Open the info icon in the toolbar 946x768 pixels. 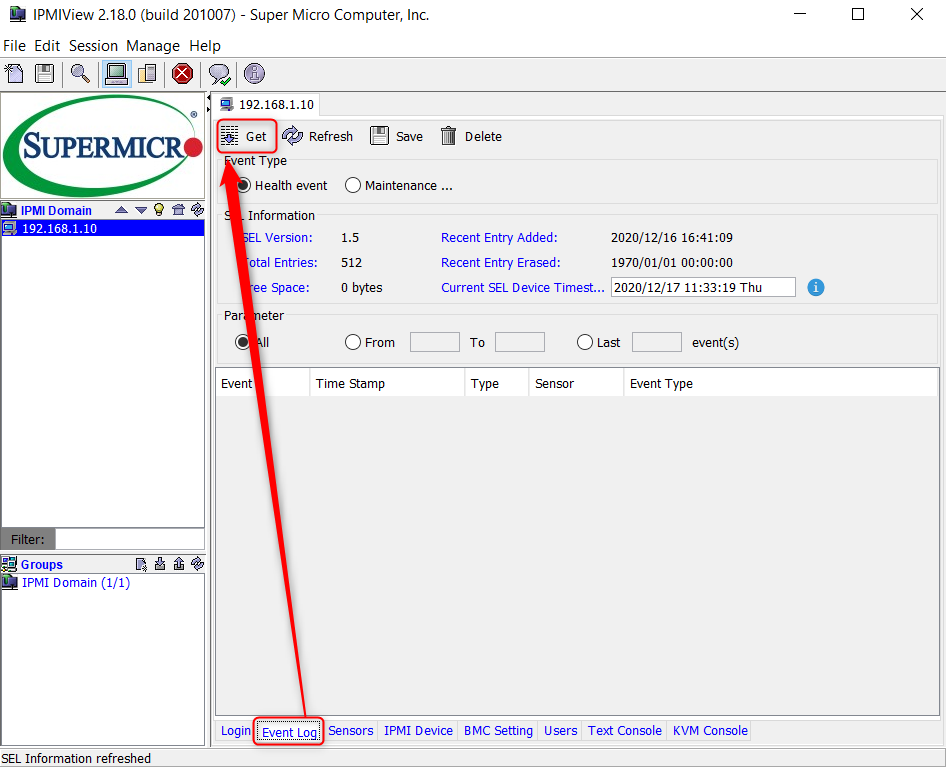254,73
